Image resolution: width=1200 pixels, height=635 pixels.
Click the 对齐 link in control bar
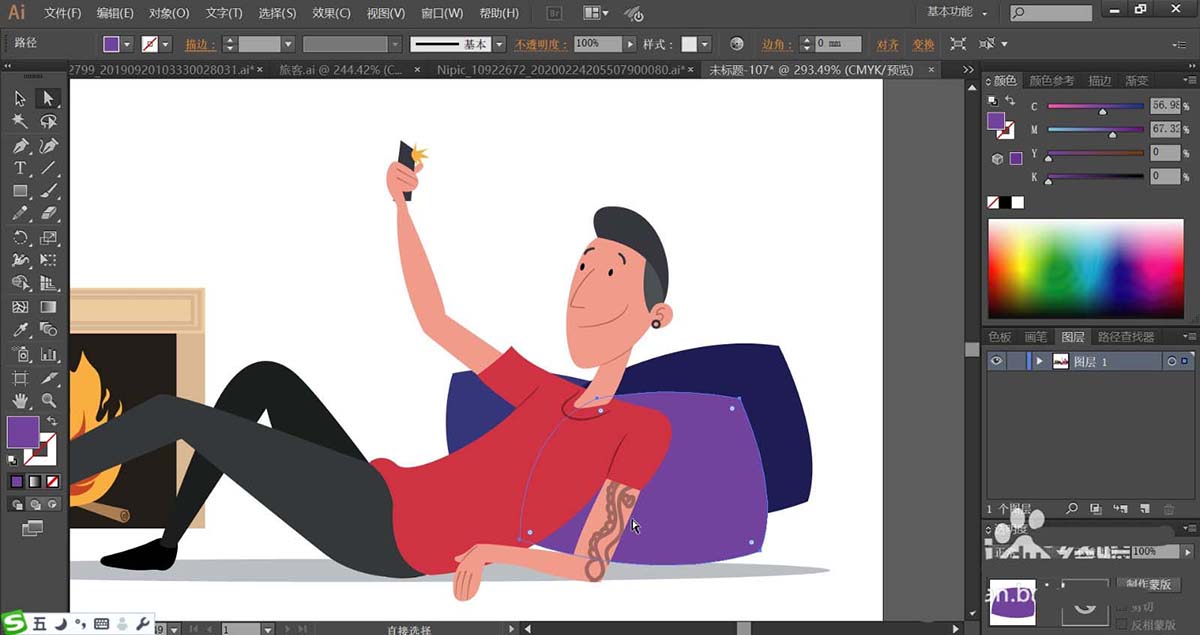pos(887,45)
